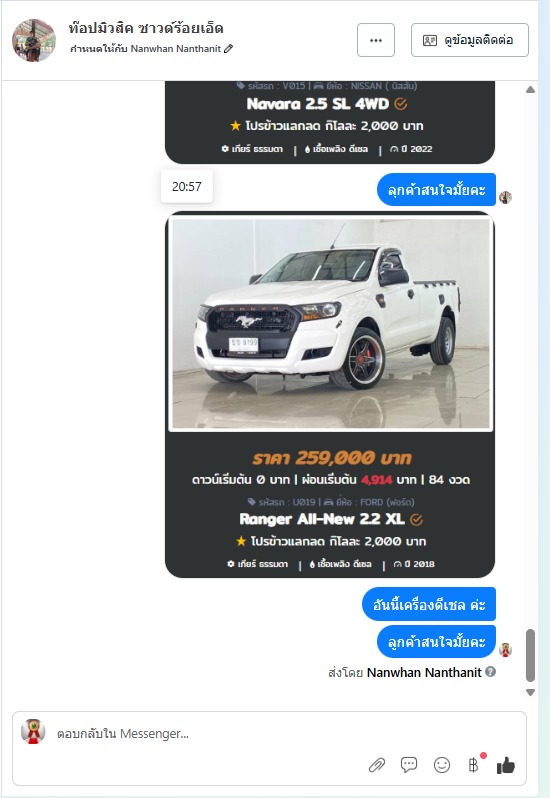Screen dimensions: 550x798
Task: Click customer name ท๊อปมิวสิค ซาวด์ร้อยเอ็ด
Action: (x=146, y=28)
